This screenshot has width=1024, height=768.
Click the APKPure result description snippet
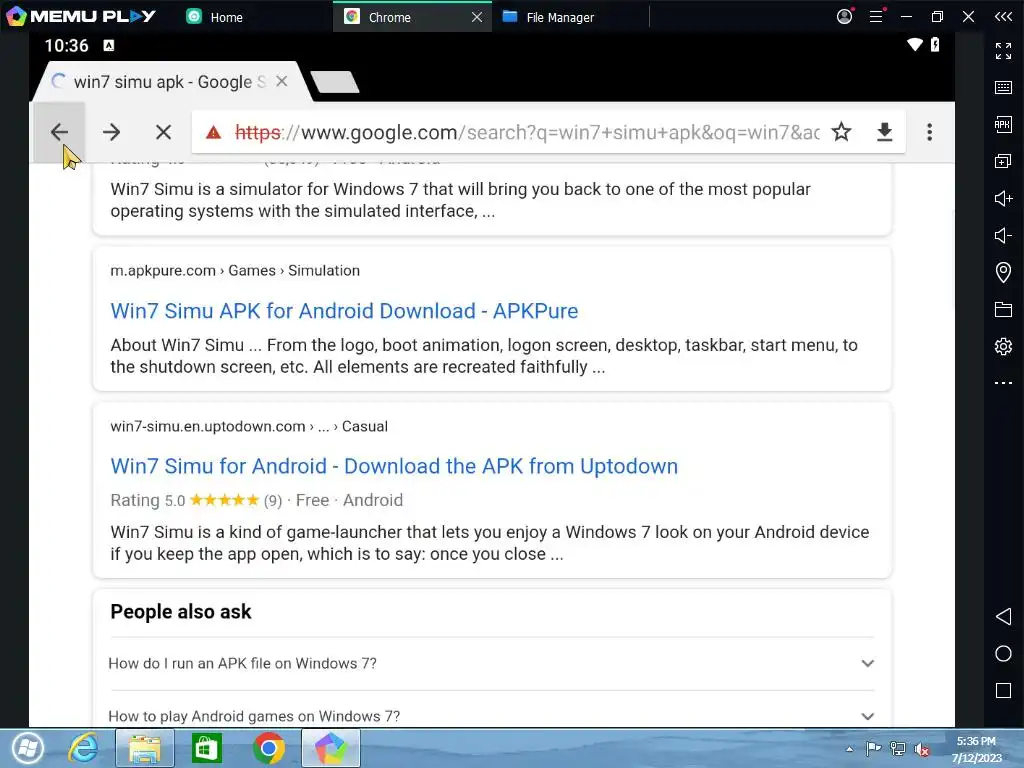tap(484, 356)
